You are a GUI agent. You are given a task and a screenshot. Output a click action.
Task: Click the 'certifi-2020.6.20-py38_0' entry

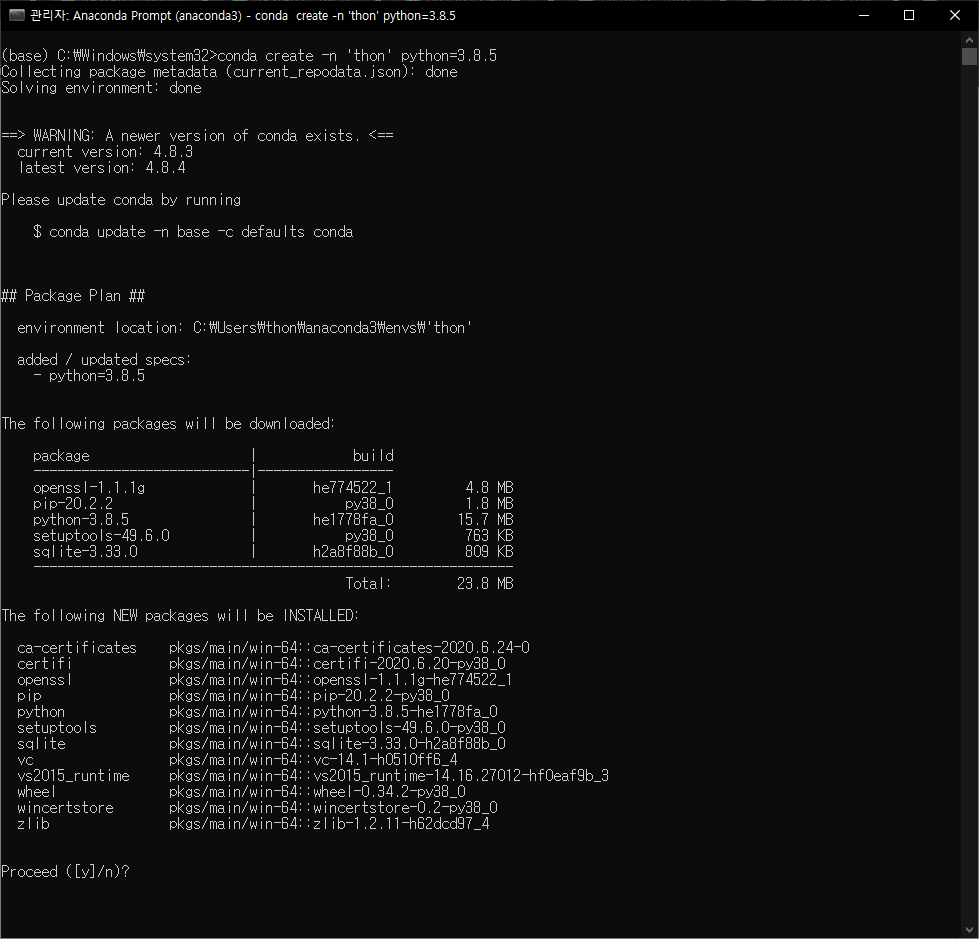tap(410, 664)
